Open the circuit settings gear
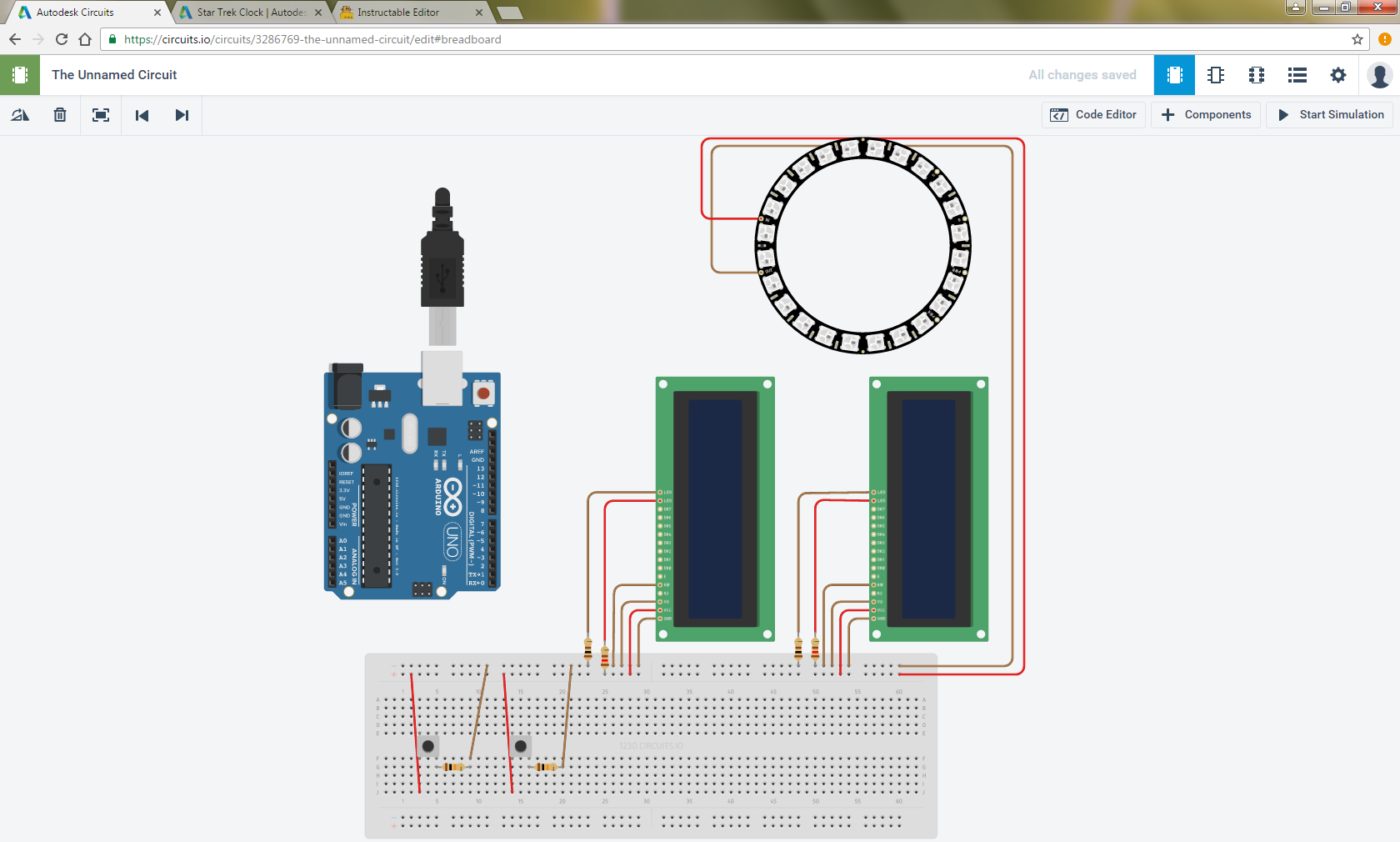The height and width of the screenshot is (842, 1400). click(x=1337, y=75)
